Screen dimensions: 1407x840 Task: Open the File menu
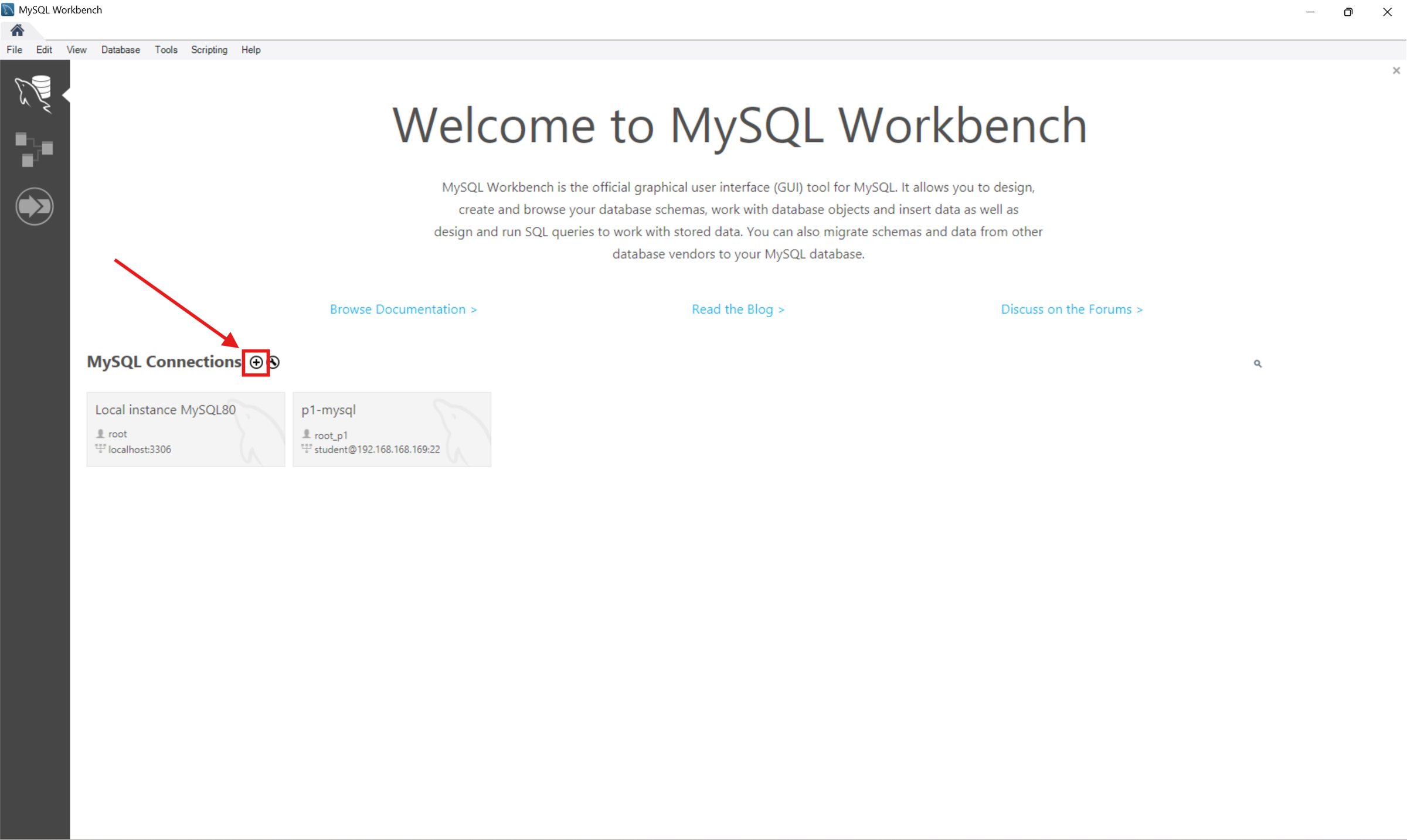pyautogui.click(x=14, y=50)
